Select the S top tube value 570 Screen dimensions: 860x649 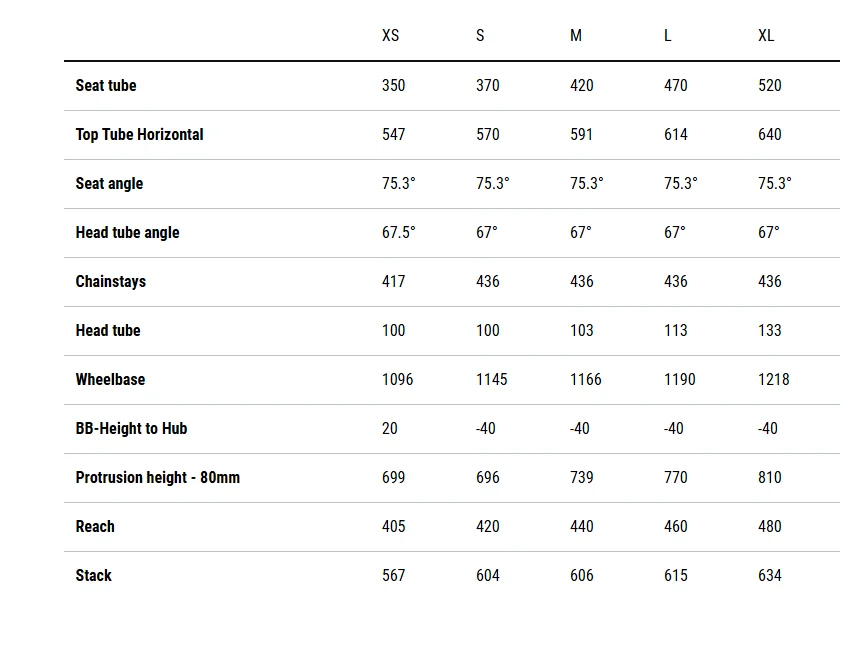click(x=488, y=134)
